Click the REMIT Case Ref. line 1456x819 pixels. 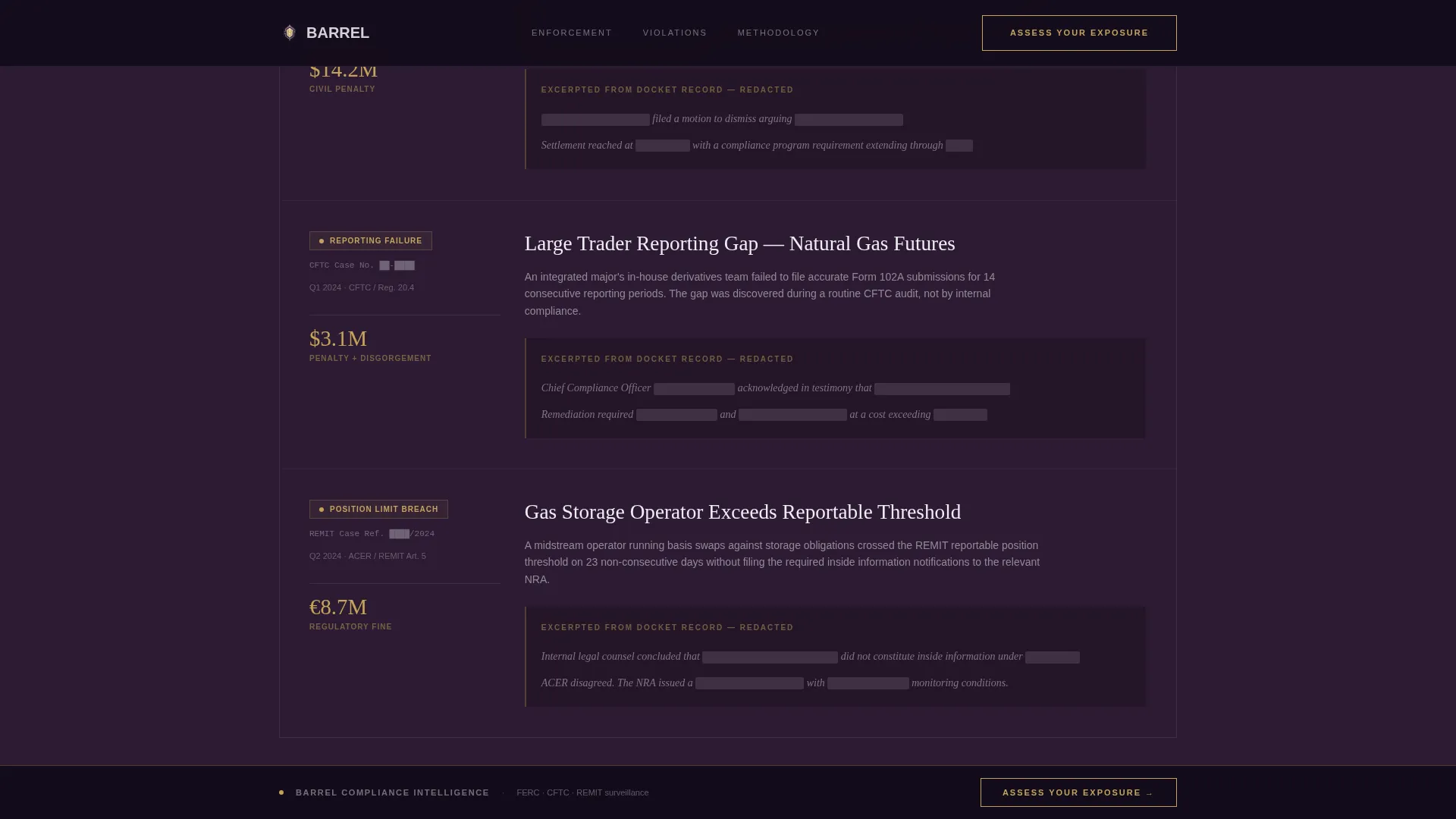372,534
